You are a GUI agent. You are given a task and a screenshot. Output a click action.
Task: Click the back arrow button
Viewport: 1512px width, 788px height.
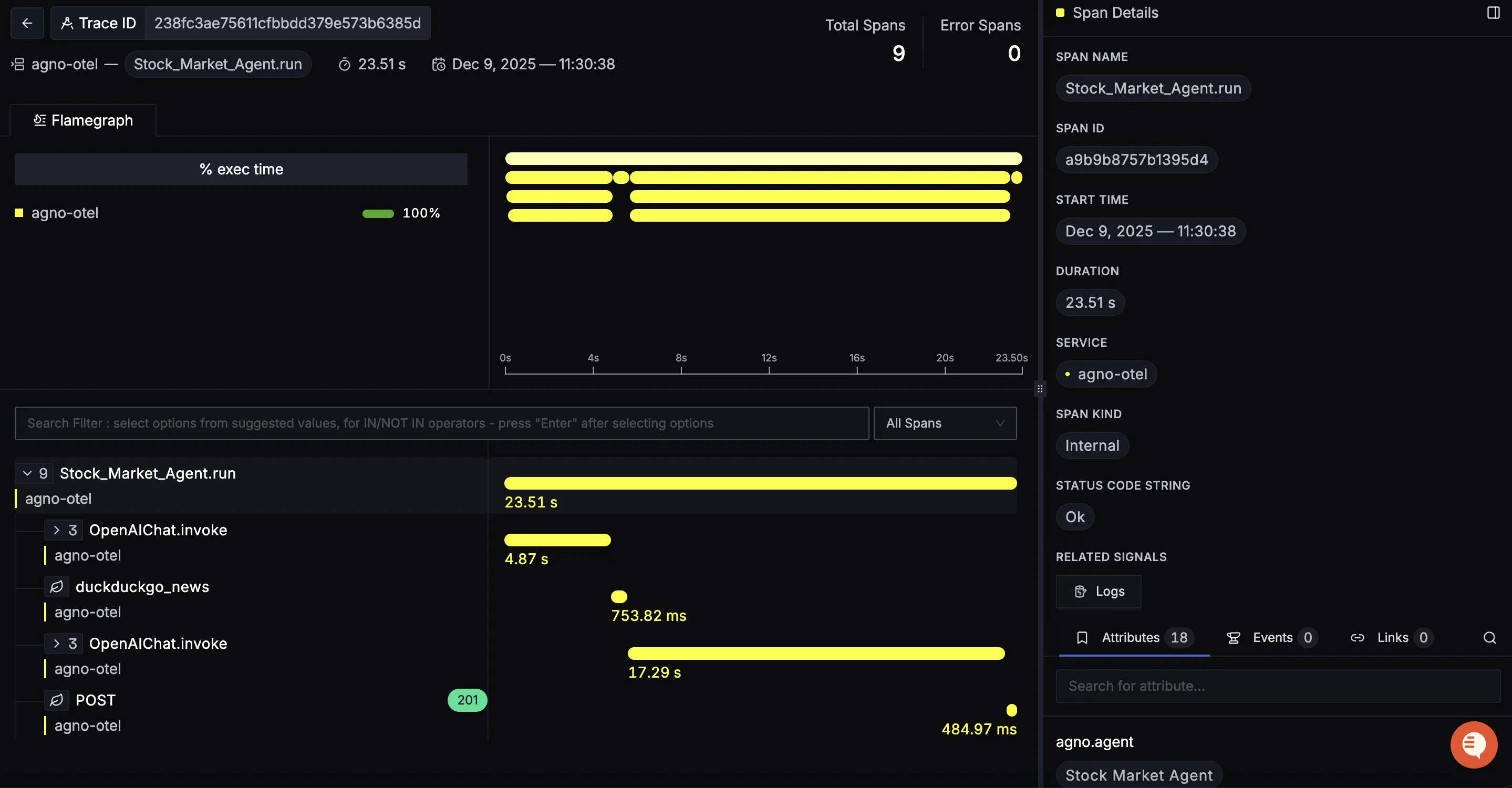pyautogui.click(x=27, y=23)
